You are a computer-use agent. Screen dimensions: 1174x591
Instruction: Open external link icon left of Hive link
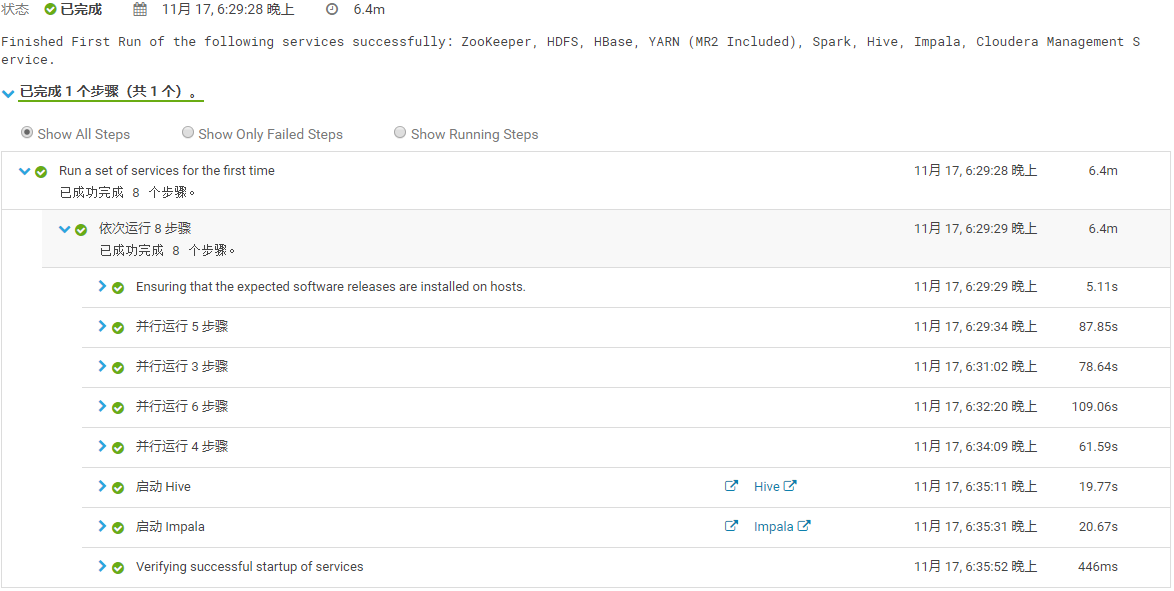click(x=732, y=485)
